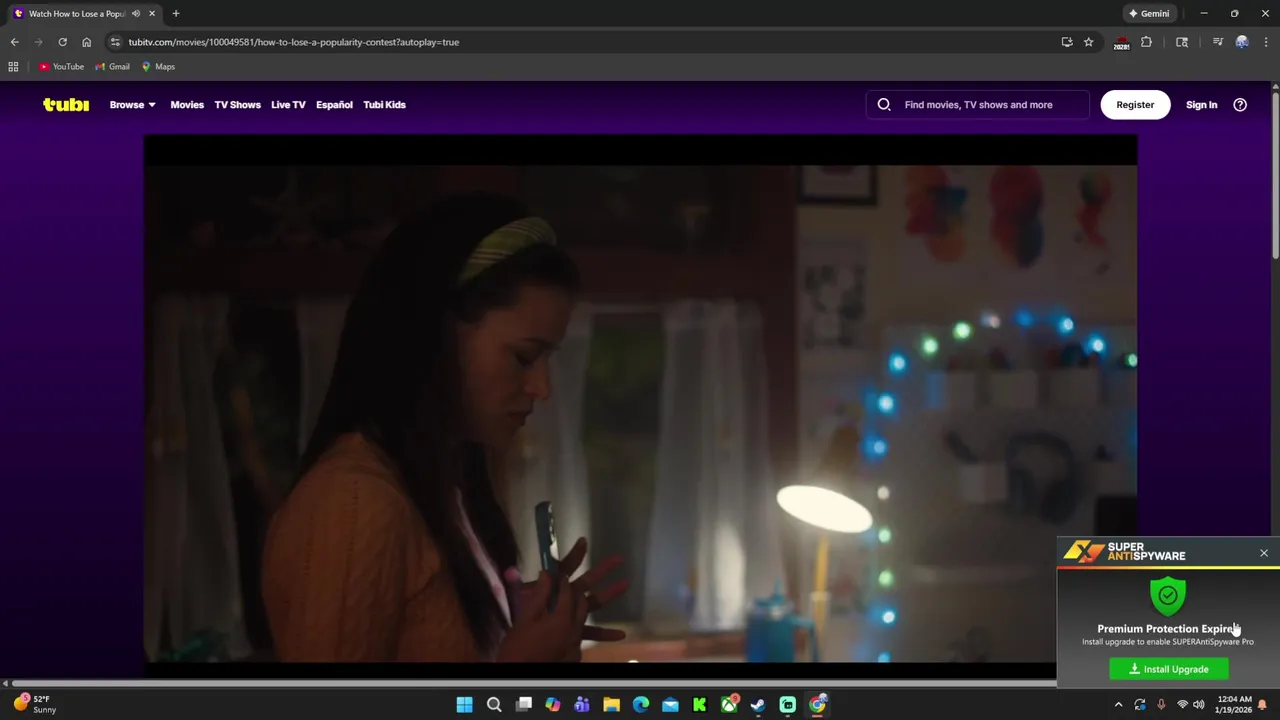
Task: Open Live TV
Action: pos(288,105)
